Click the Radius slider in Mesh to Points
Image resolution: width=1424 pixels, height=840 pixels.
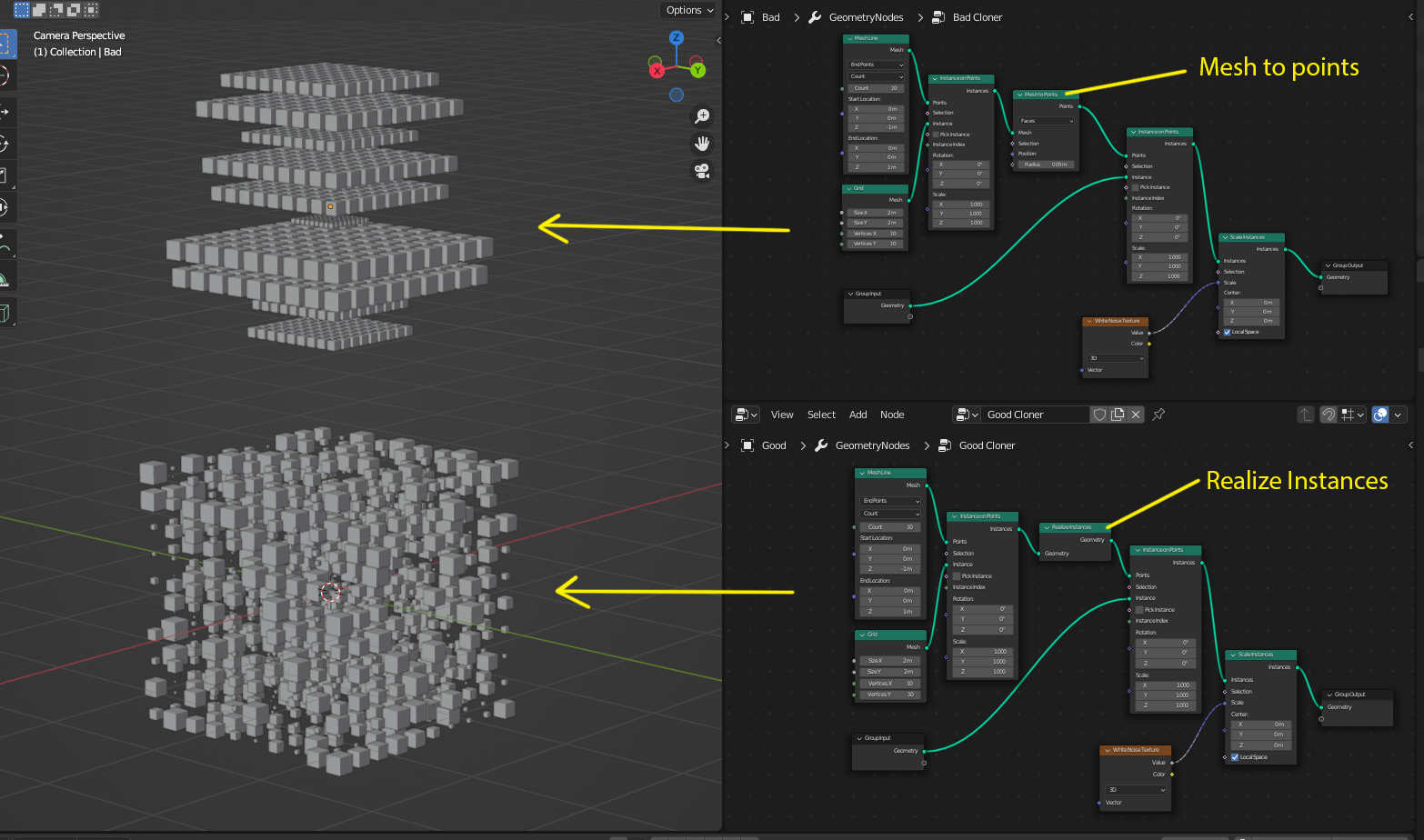[1046, 165]
